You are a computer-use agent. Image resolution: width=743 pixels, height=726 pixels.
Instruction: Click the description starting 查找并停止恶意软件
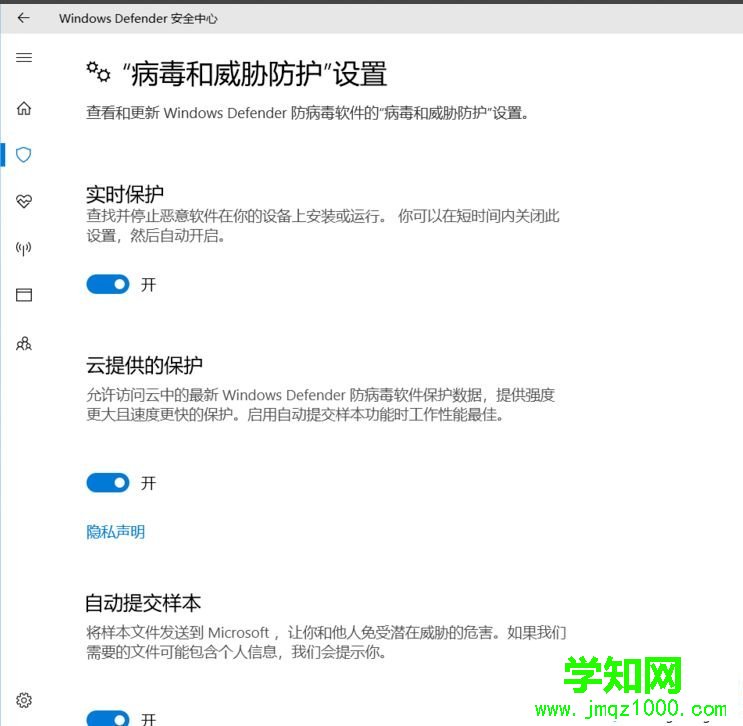click(x=323, y=226)
